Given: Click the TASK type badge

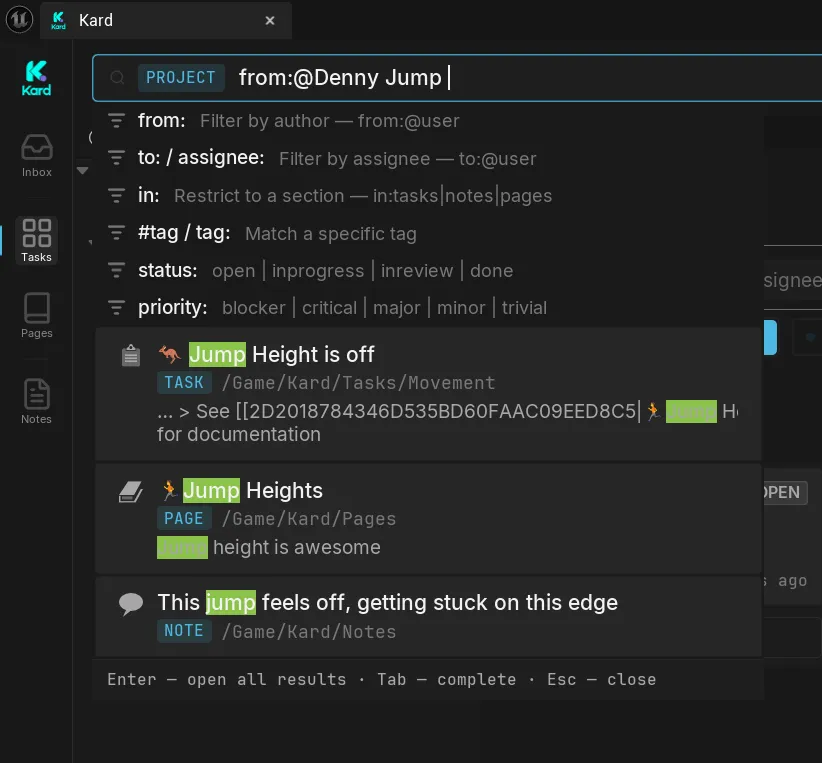Looking at the screenshot, I should coord(184,382).
